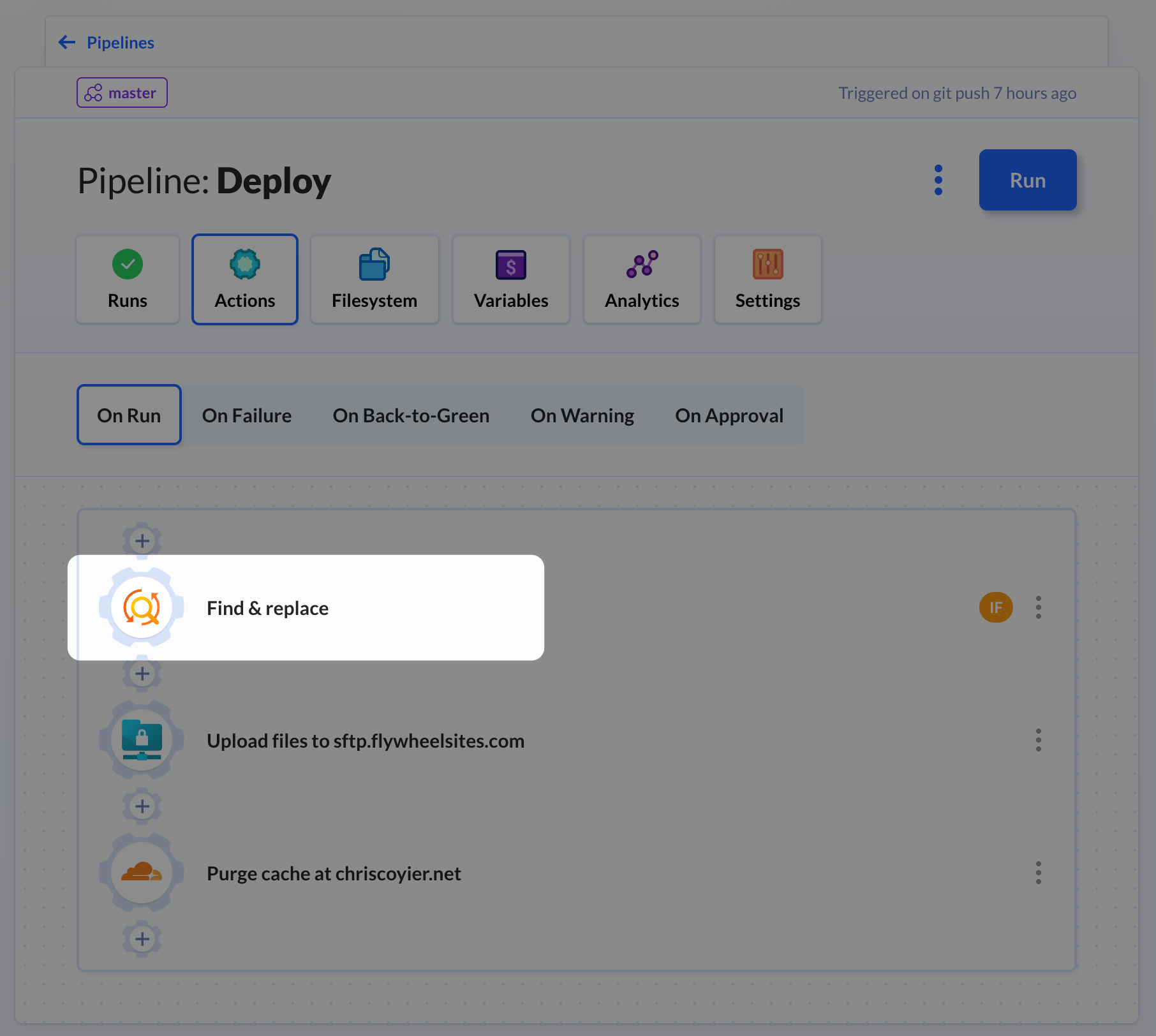Click the Filesystem folder icon
The width and height of the screenshot is (1156, 1036).
click(374, 264)
